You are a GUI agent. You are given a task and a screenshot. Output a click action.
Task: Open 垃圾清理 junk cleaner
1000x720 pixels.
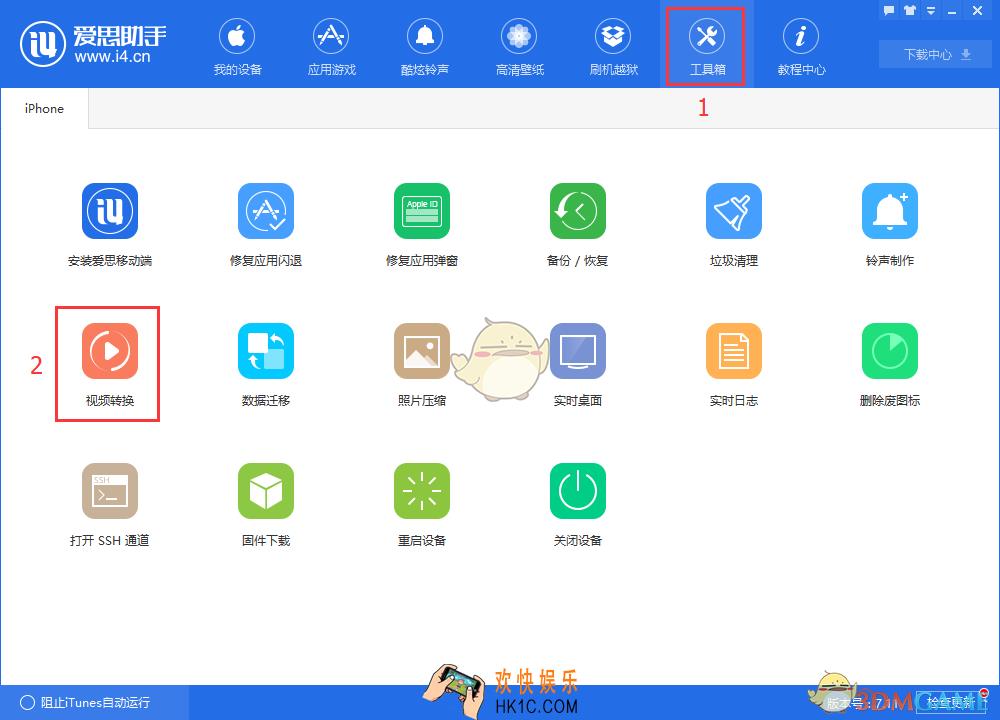(x=733, y=224)
